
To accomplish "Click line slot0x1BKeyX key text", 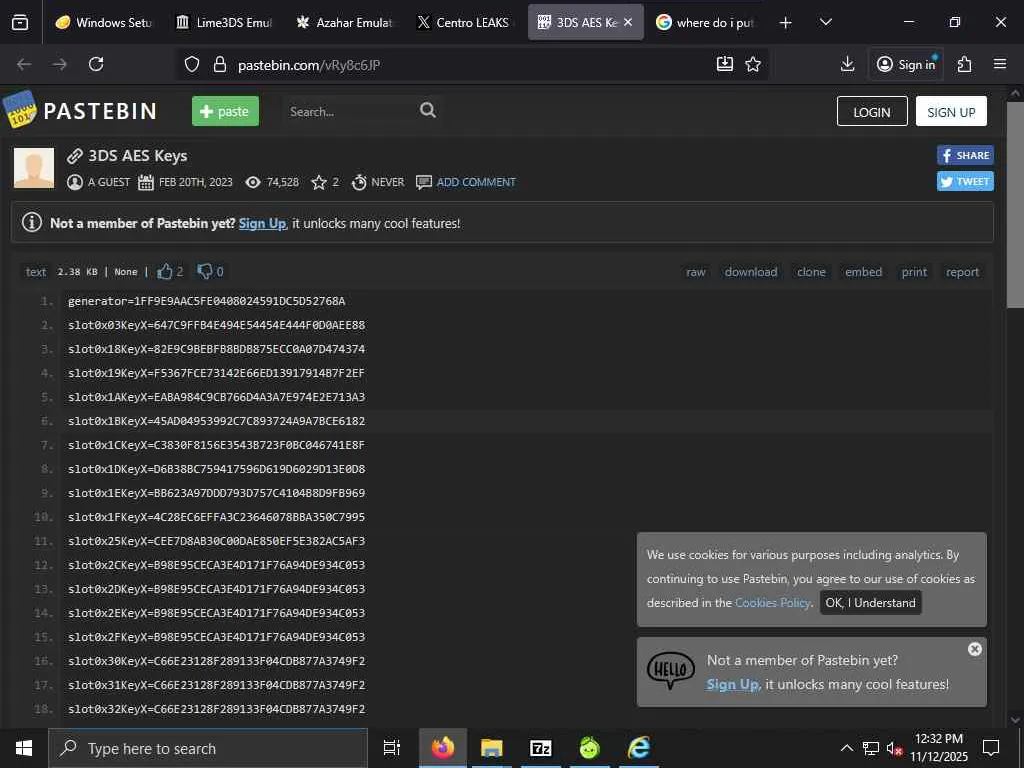I will point(216,421).
